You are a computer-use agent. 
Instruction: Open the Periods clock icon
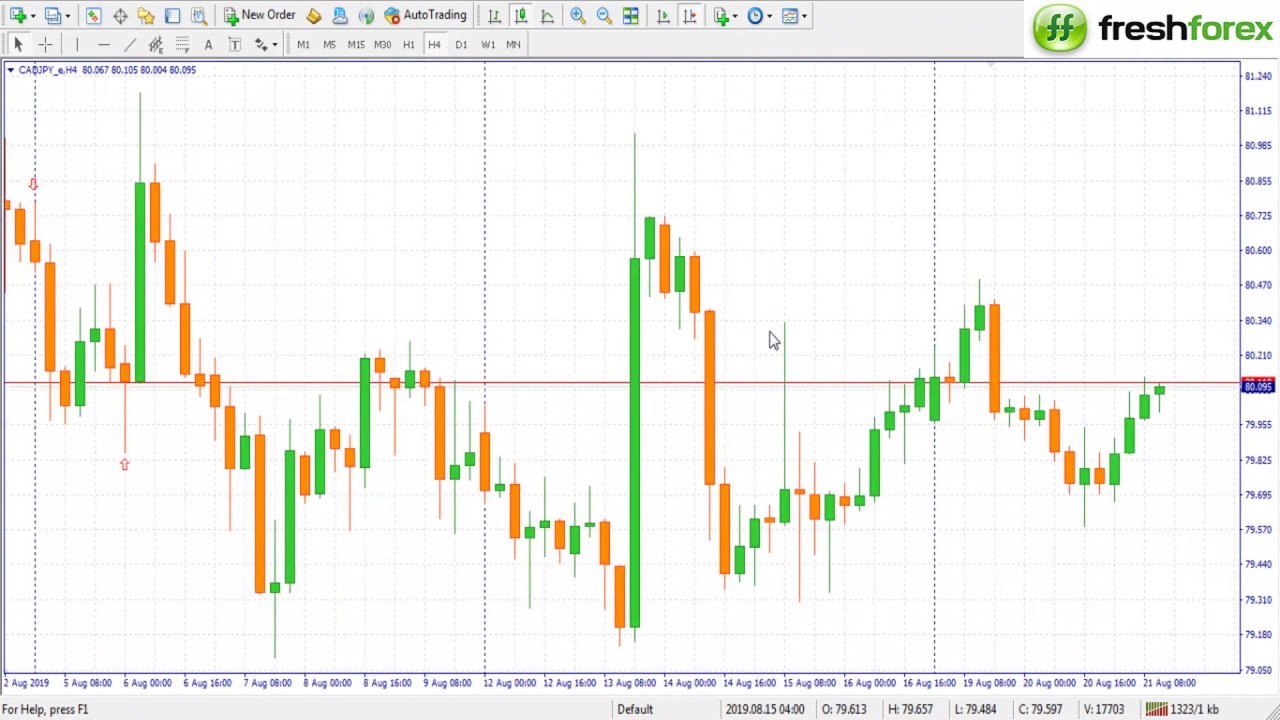755,15
